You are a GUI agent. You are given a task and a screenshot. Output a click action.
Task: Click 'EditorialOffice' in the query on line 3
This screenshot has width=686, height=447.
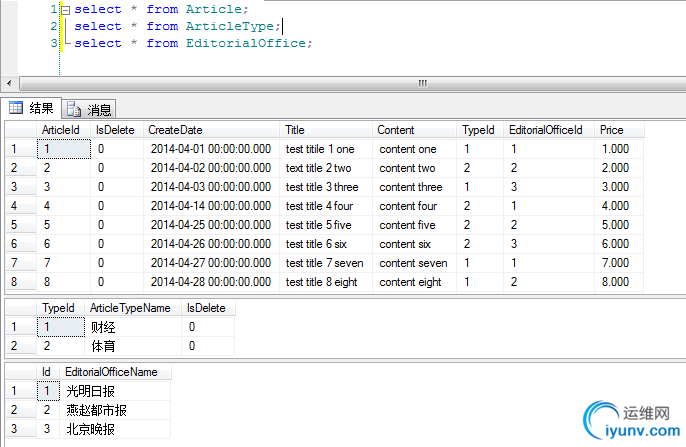click(246, 43)
